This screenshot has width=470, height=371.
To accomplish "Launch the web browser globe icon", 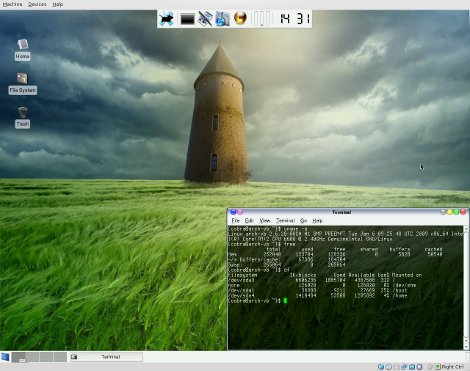I will click(x=240, y=18).
